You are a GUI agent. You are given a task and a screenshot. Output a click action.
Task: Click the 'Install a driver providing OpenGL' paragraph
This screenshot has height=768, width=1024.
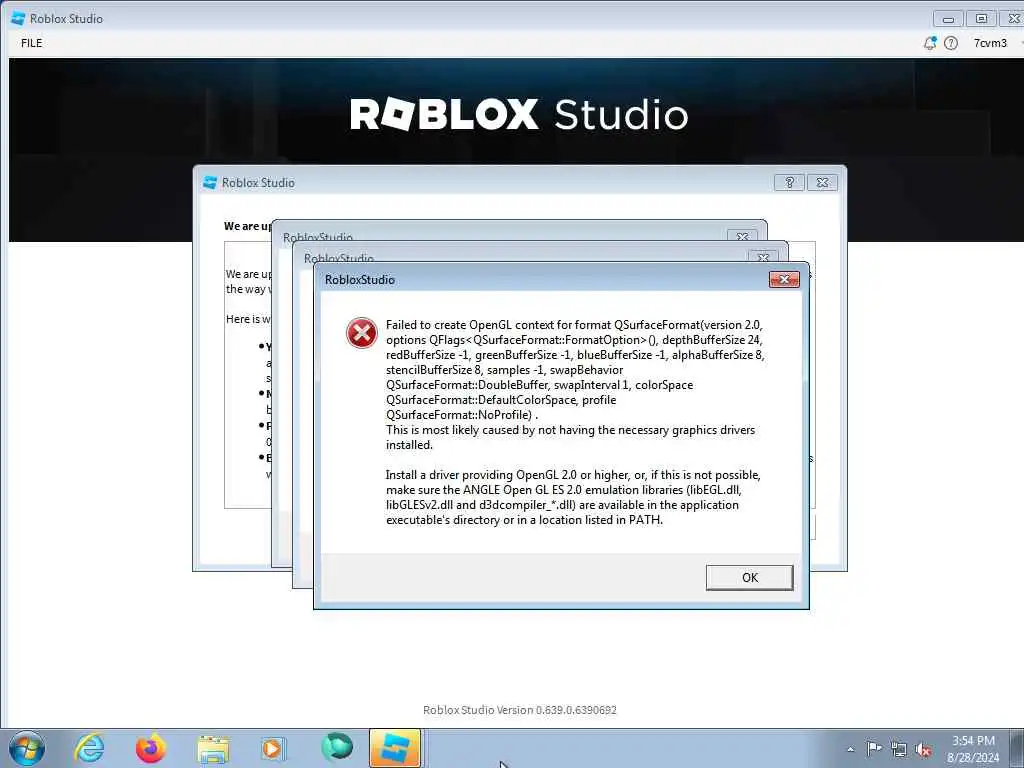(573, 497)
